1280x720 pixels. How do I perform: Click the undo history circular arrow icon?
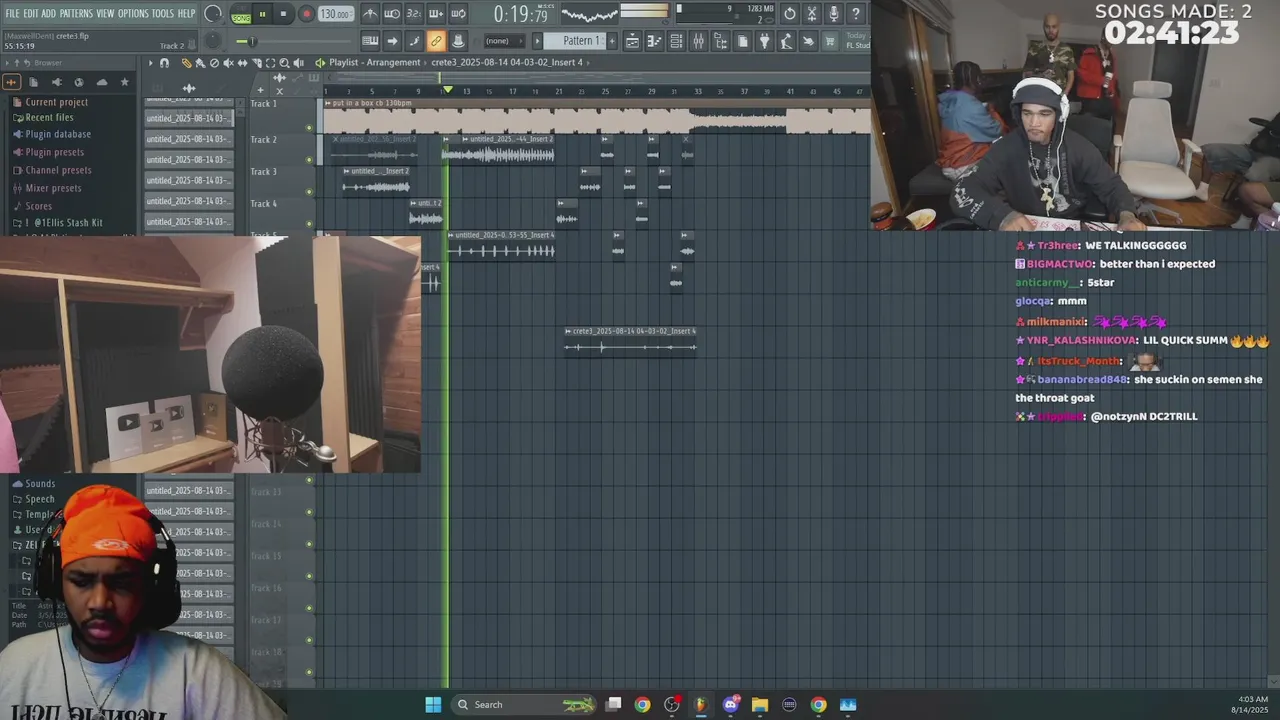click(790, 14)
